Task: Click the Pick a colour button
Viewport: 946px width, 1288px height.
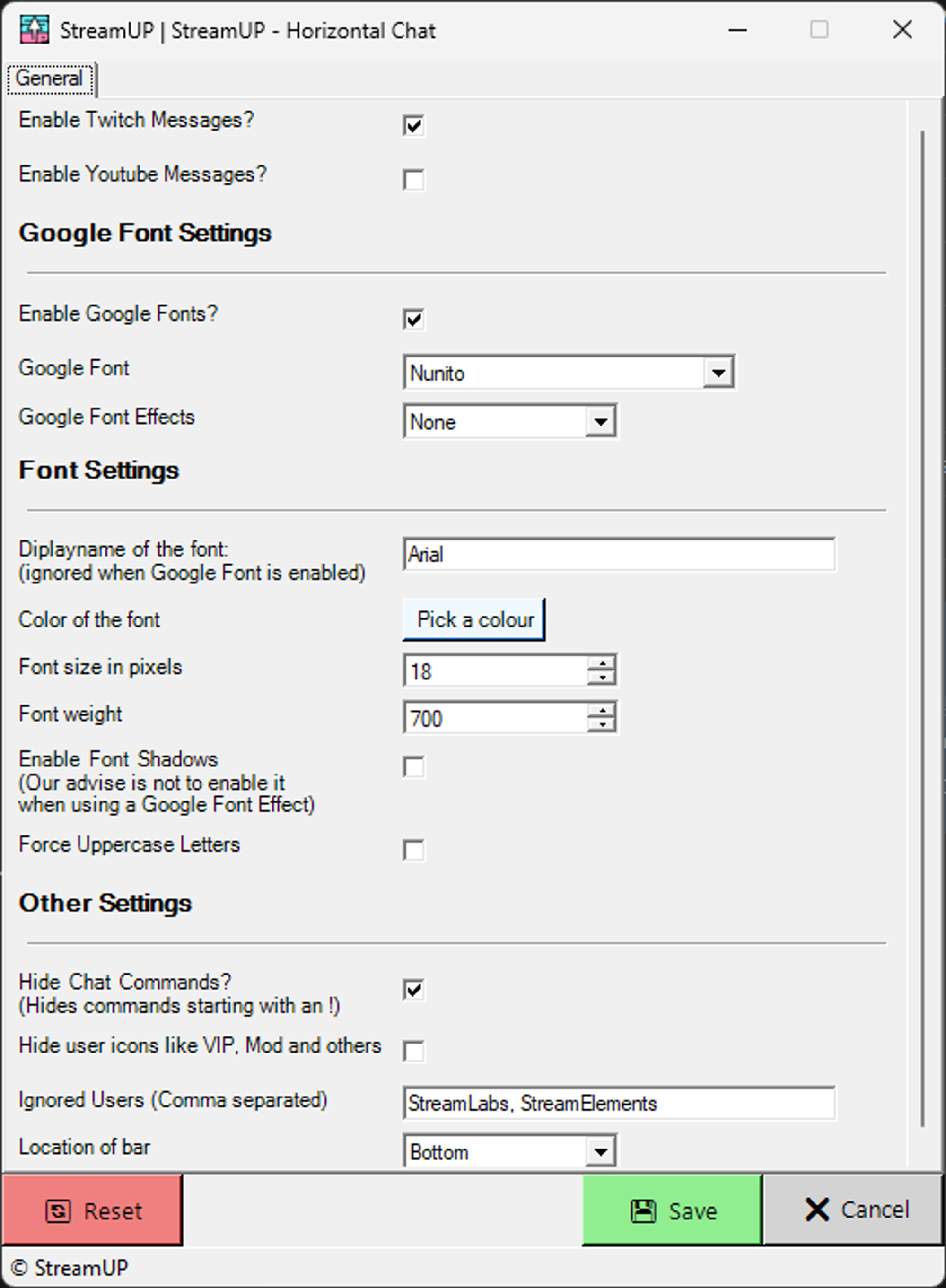Action: [x=474, y=620]
